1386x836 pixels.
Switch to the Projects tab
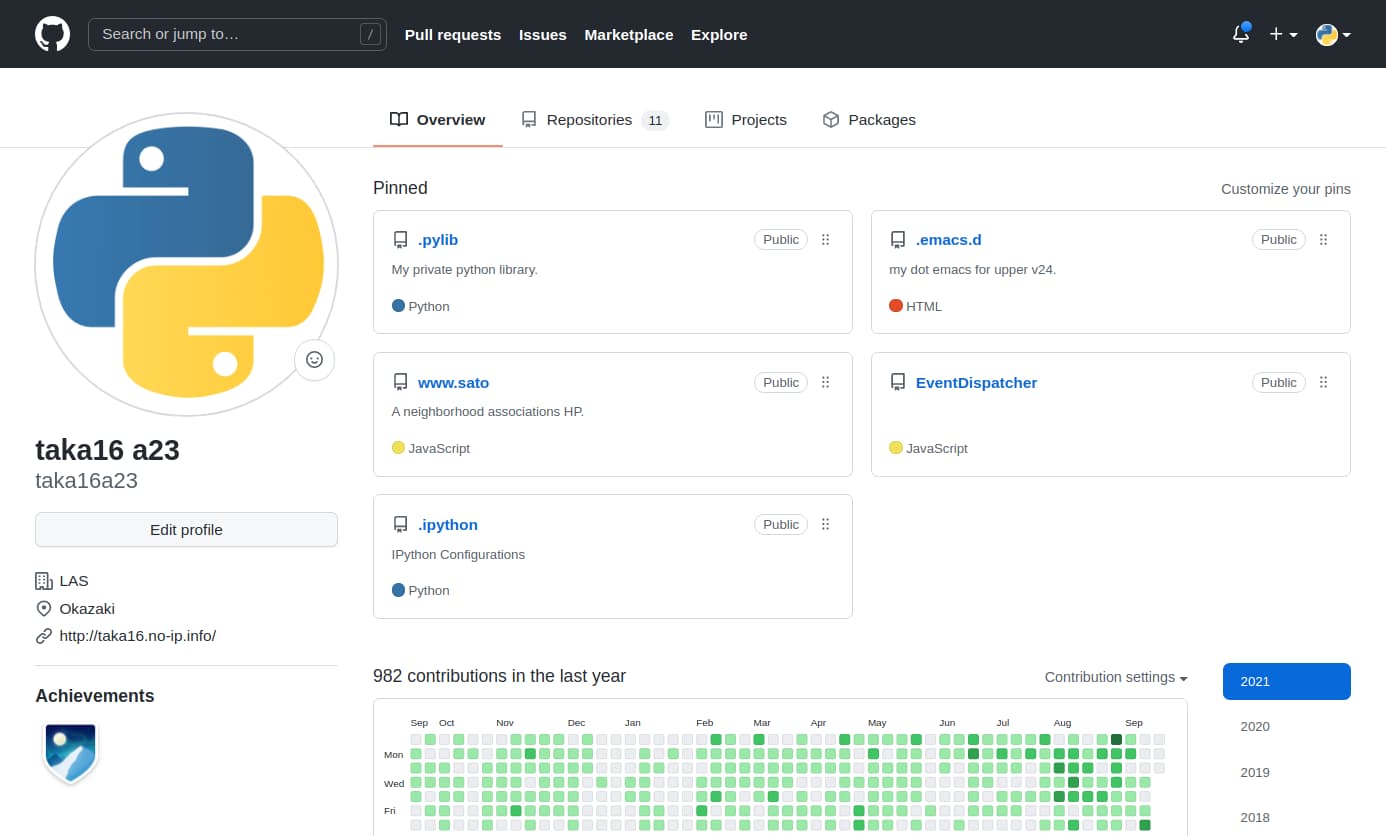pyautogui.click(x=746, y=120)
